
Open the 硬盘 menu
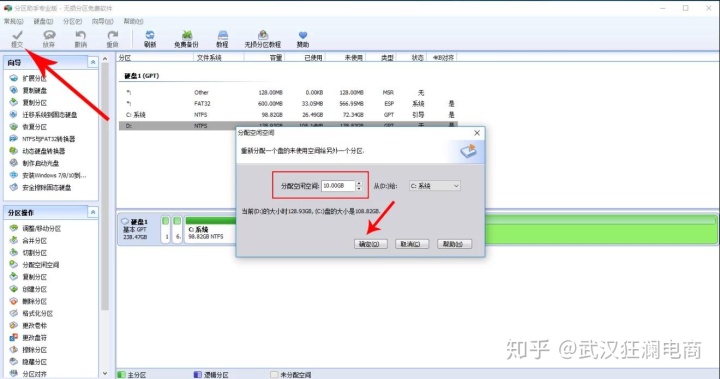point(43,21)
